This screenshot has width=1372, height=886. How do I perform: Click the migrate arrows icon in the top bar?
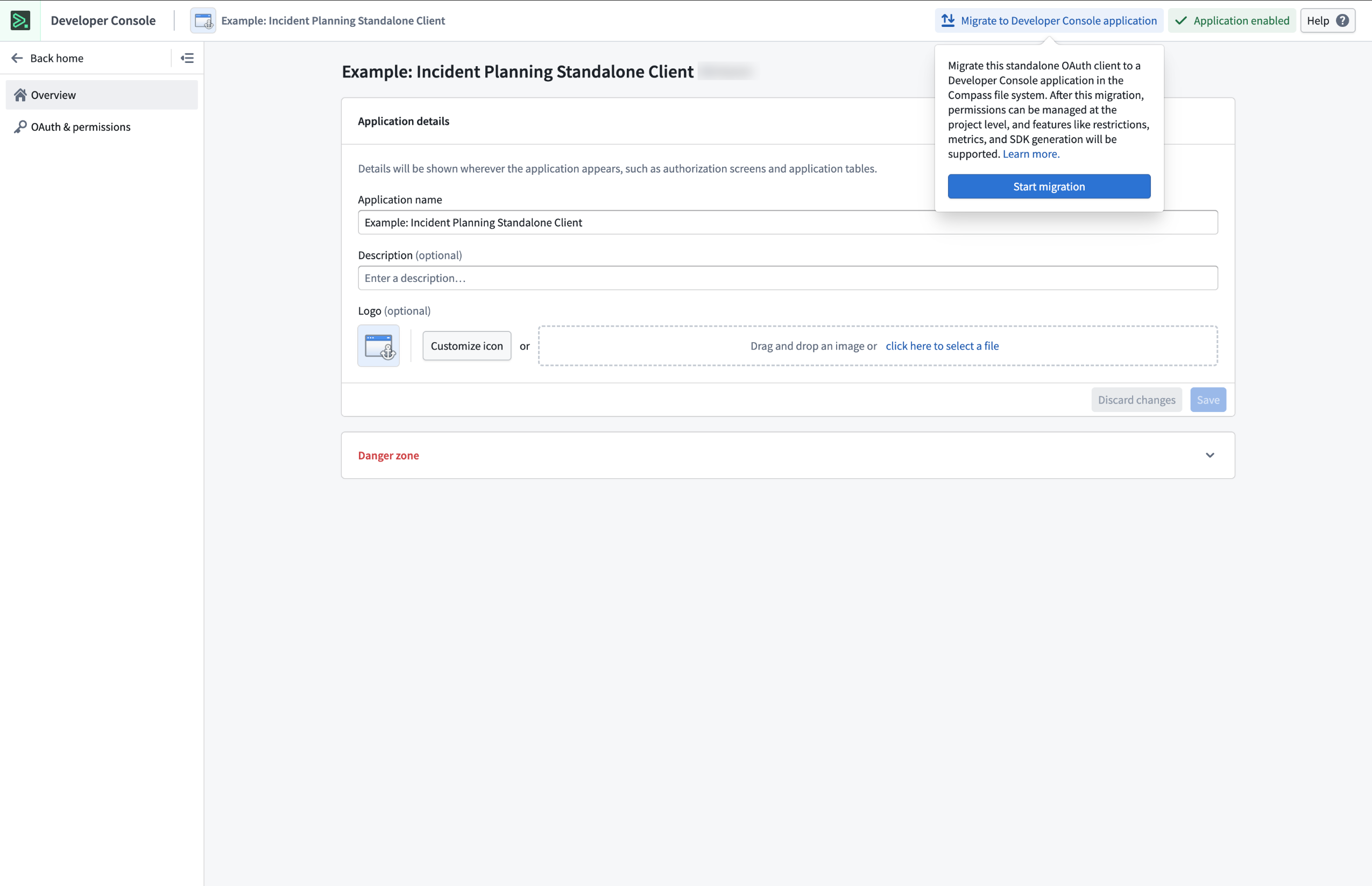tap(948, 21)
